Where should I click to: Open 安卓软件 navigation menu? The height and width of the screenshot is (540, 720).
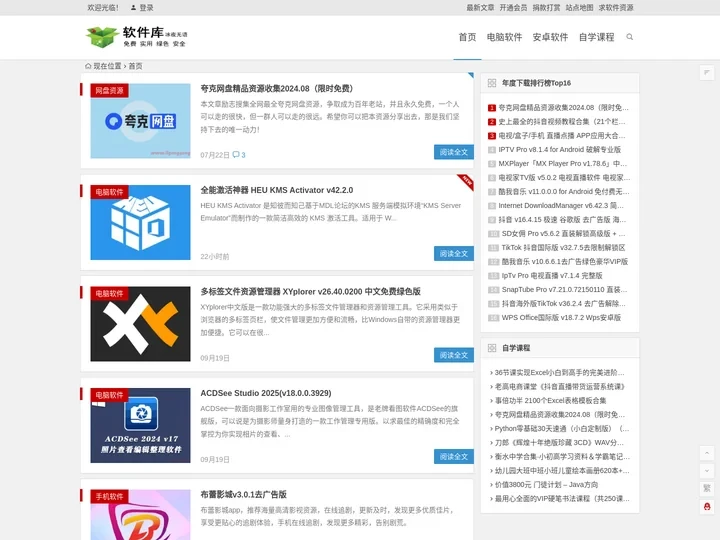pyautogui.click(x=550, y=37)
